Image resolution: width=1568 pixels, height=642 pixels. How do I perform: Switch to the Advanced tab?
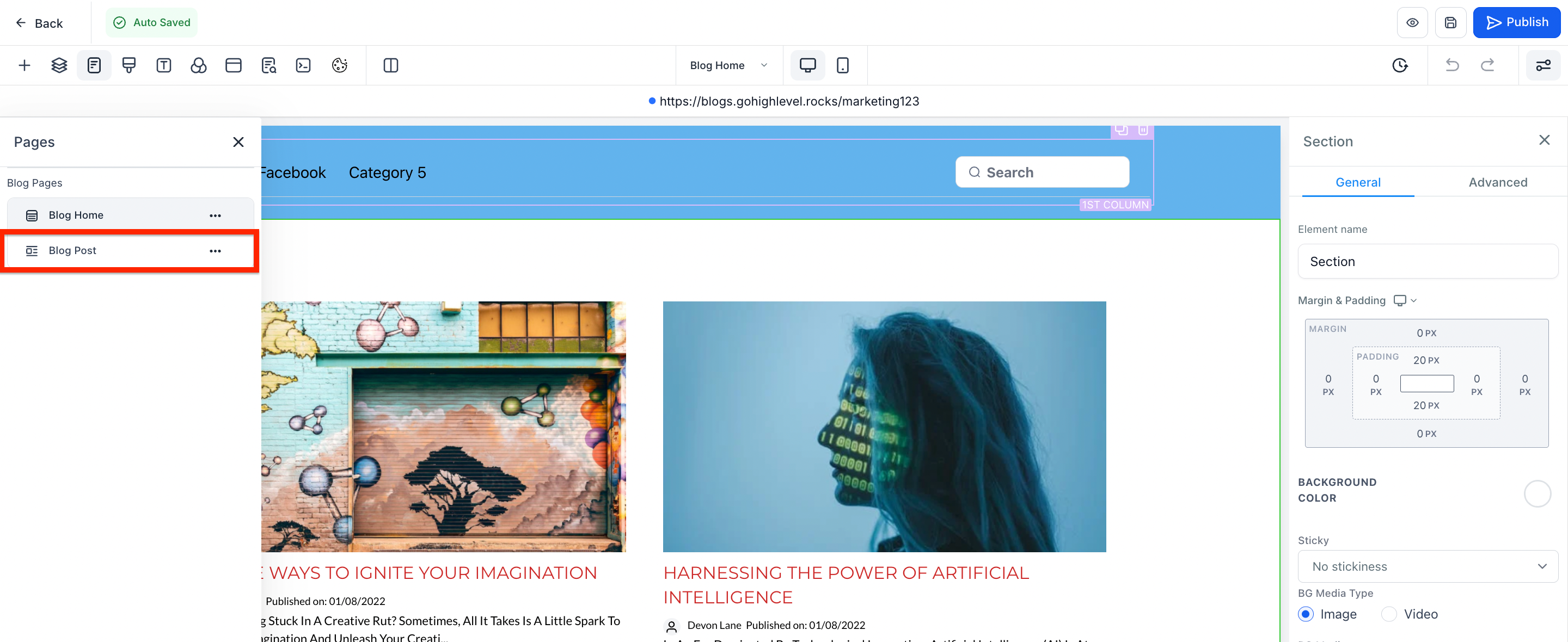1497,183
